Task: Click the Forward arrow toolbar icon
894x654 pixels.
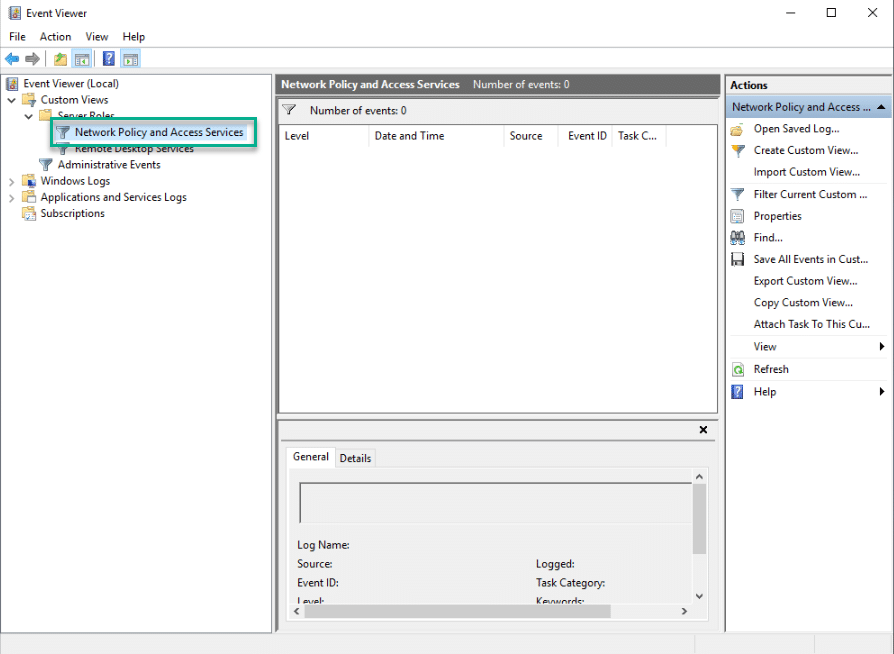Action: (32, 59)
